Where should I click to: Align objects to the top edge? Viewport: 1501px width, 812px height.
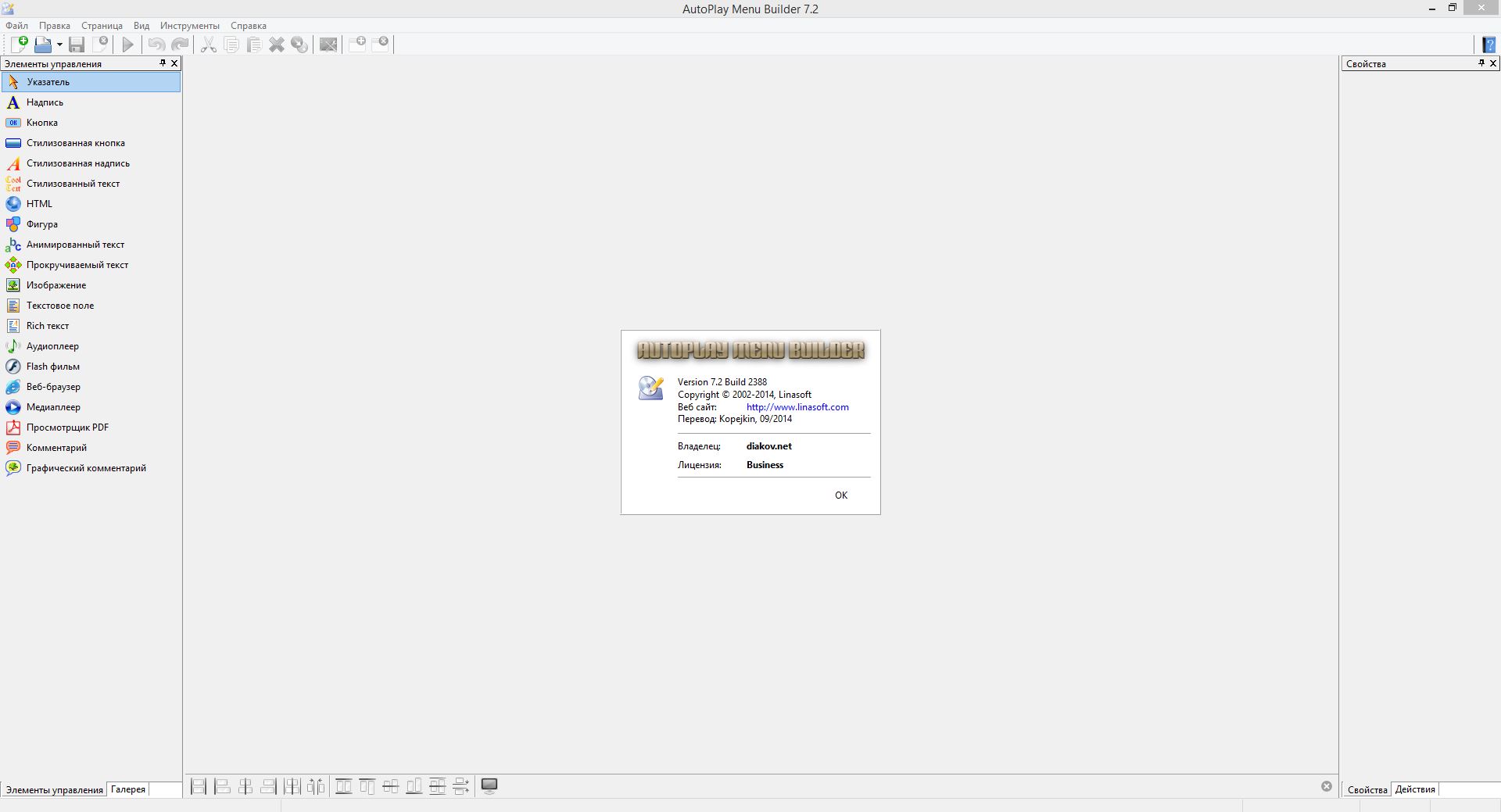click(367, 786)
